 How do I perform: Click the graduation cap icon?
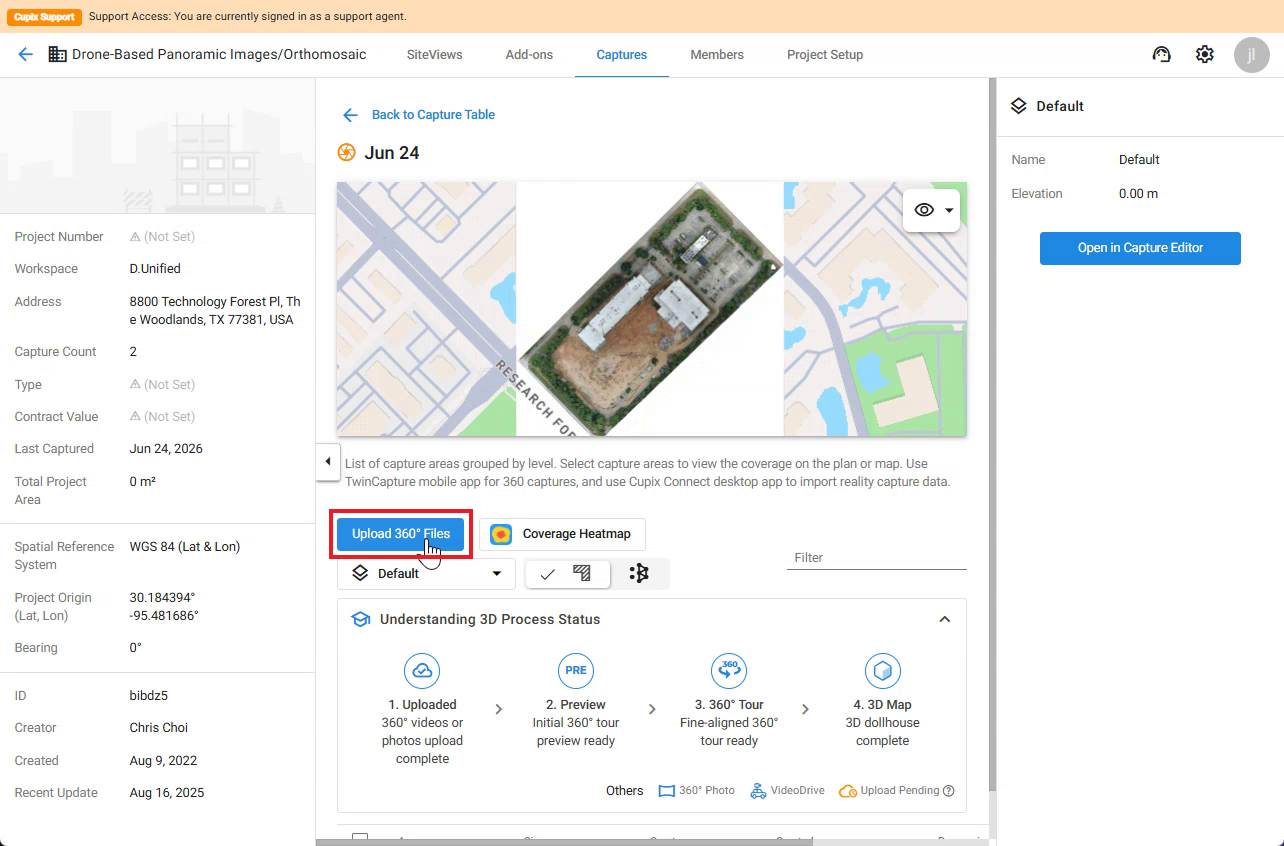(x=360, y=619)
